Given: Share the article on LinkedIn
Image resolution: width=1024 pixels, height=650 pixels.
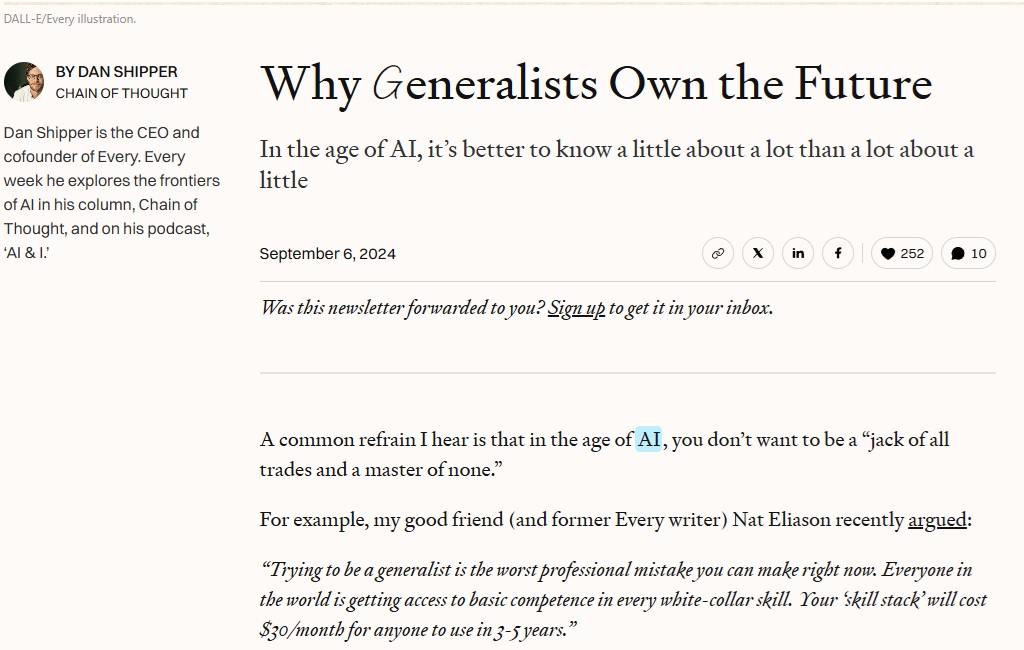Looking at the screenshot, I should (x=798, y=253).
